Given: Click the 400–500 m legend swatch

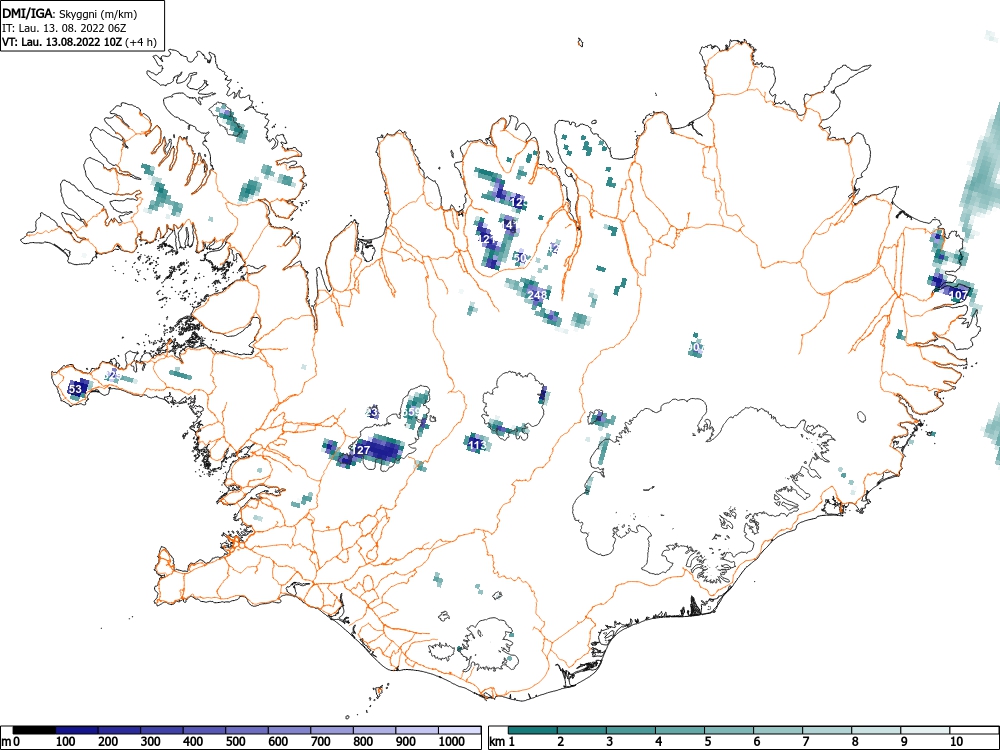Looking at the screenshot, I should tap(205, 730).
